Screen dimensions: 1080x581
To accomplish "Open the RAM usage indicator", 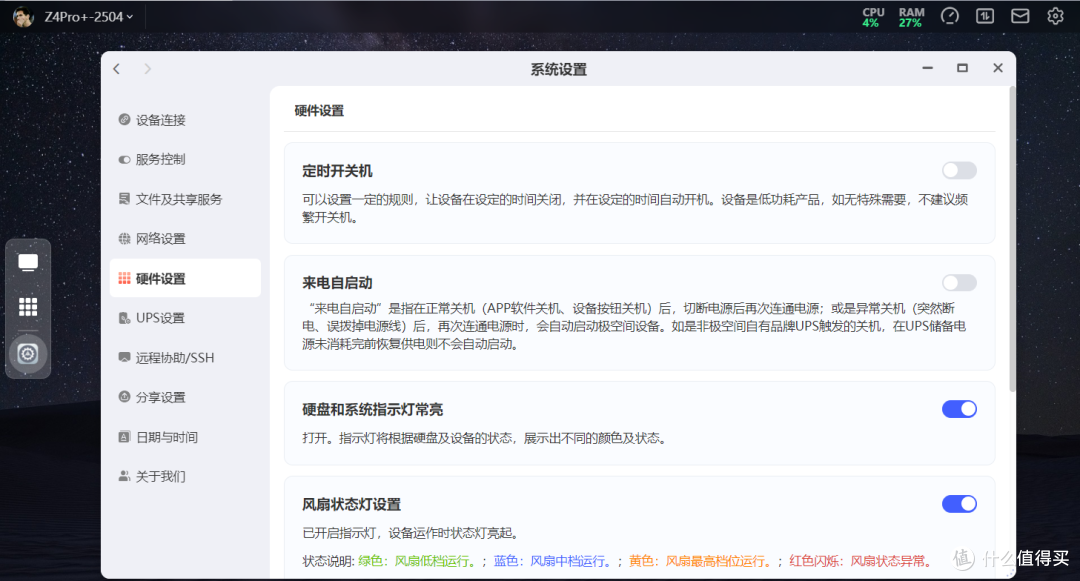I will 911,17.
